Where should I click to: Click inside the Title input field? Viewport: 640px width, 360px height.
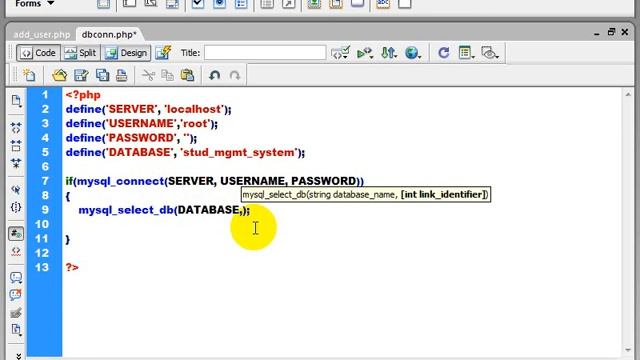point(265,53)
